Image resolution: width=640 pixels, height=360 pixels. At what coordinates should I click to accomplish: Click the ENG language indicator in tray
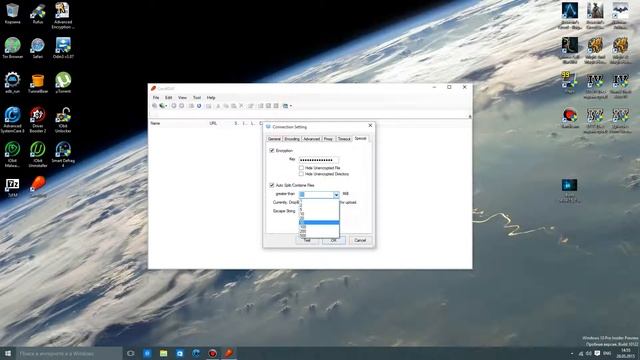tap(607, 353)
